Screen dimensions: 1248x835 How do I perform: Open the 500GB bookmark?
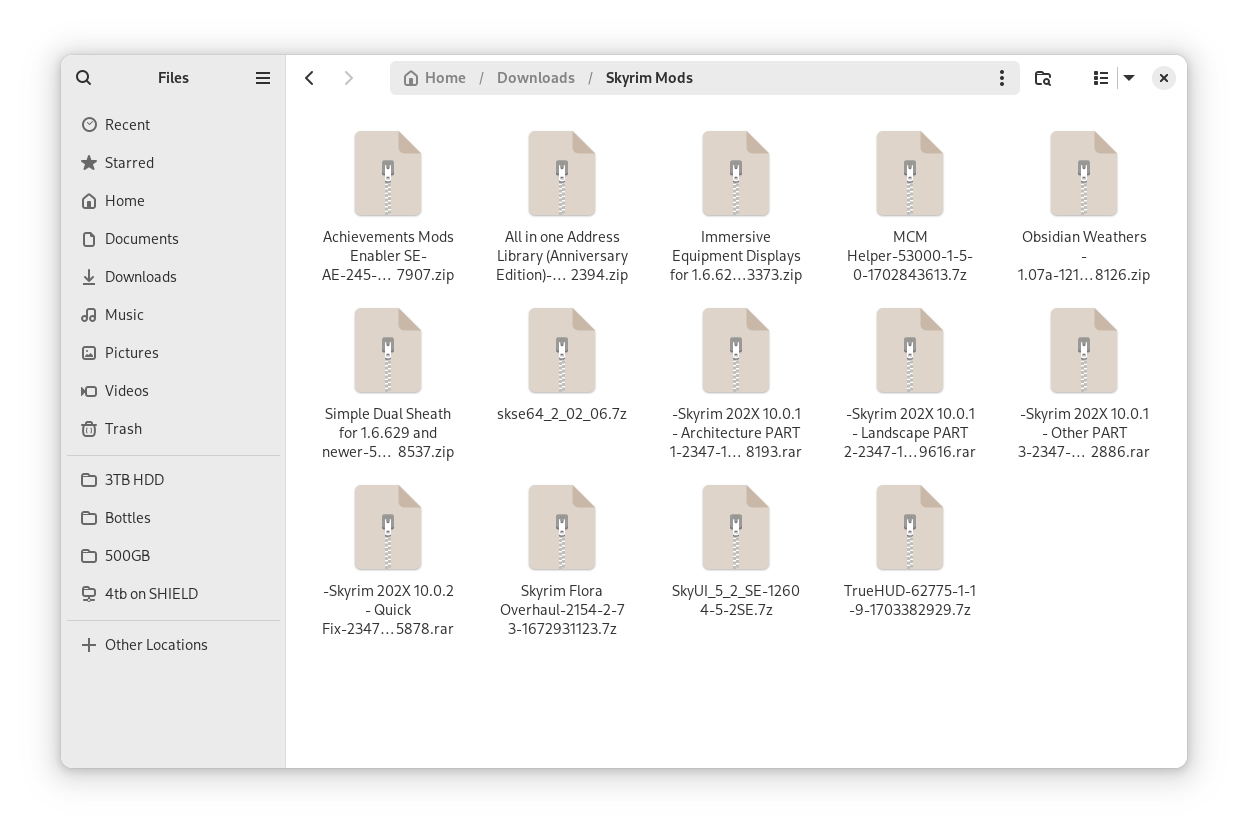tap(173, 556)
